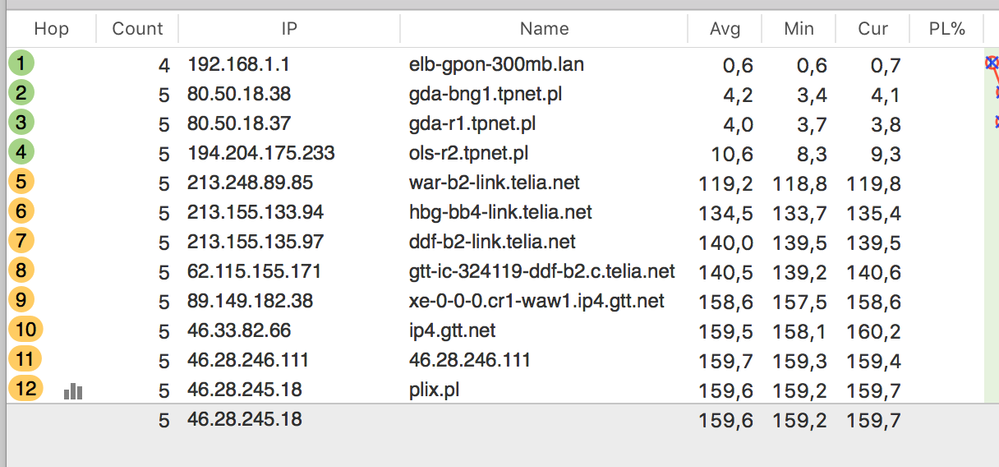Click the yellow hop 8 circle icon
The width and height of the screenshot is (999, 467).
[21, 271]
